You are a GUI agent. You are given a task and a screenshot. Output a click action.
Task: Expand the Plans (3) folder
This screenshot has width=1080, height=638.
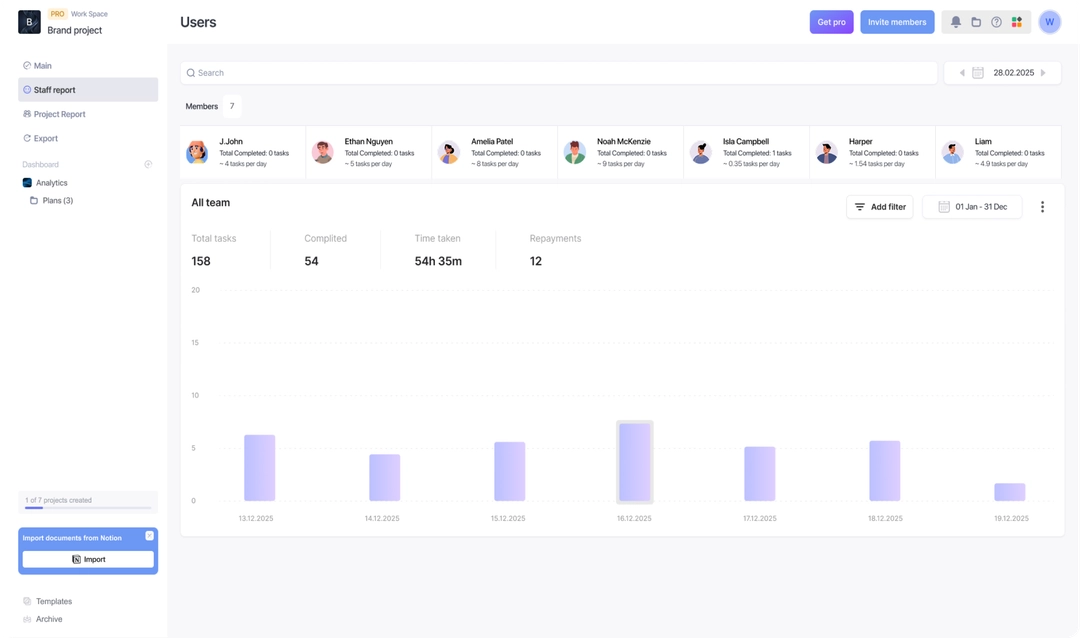pyautogui.click(x=57, y=201)
